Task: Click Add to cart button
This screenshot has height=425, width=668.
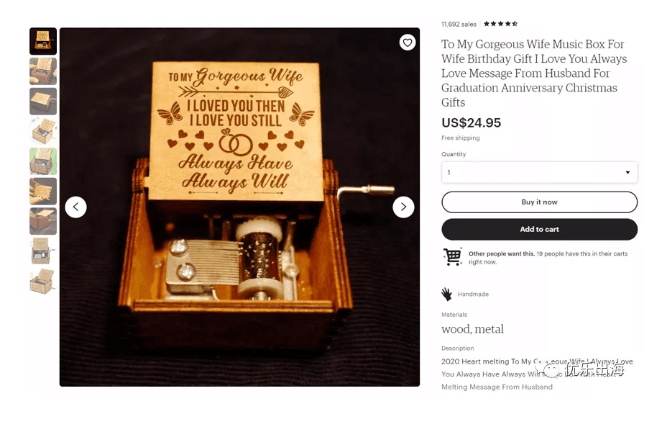Action: point(539,229)
